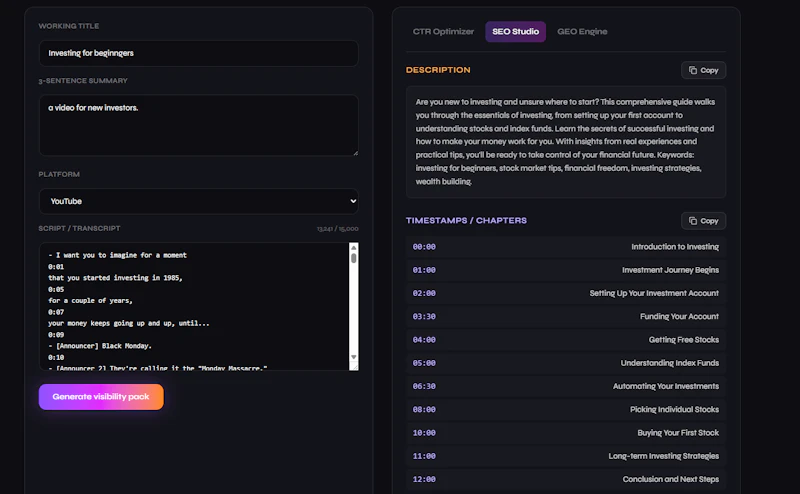
Task: Select the 08:00 Picking Individual Stocks chapter
Action: point(566,409)
